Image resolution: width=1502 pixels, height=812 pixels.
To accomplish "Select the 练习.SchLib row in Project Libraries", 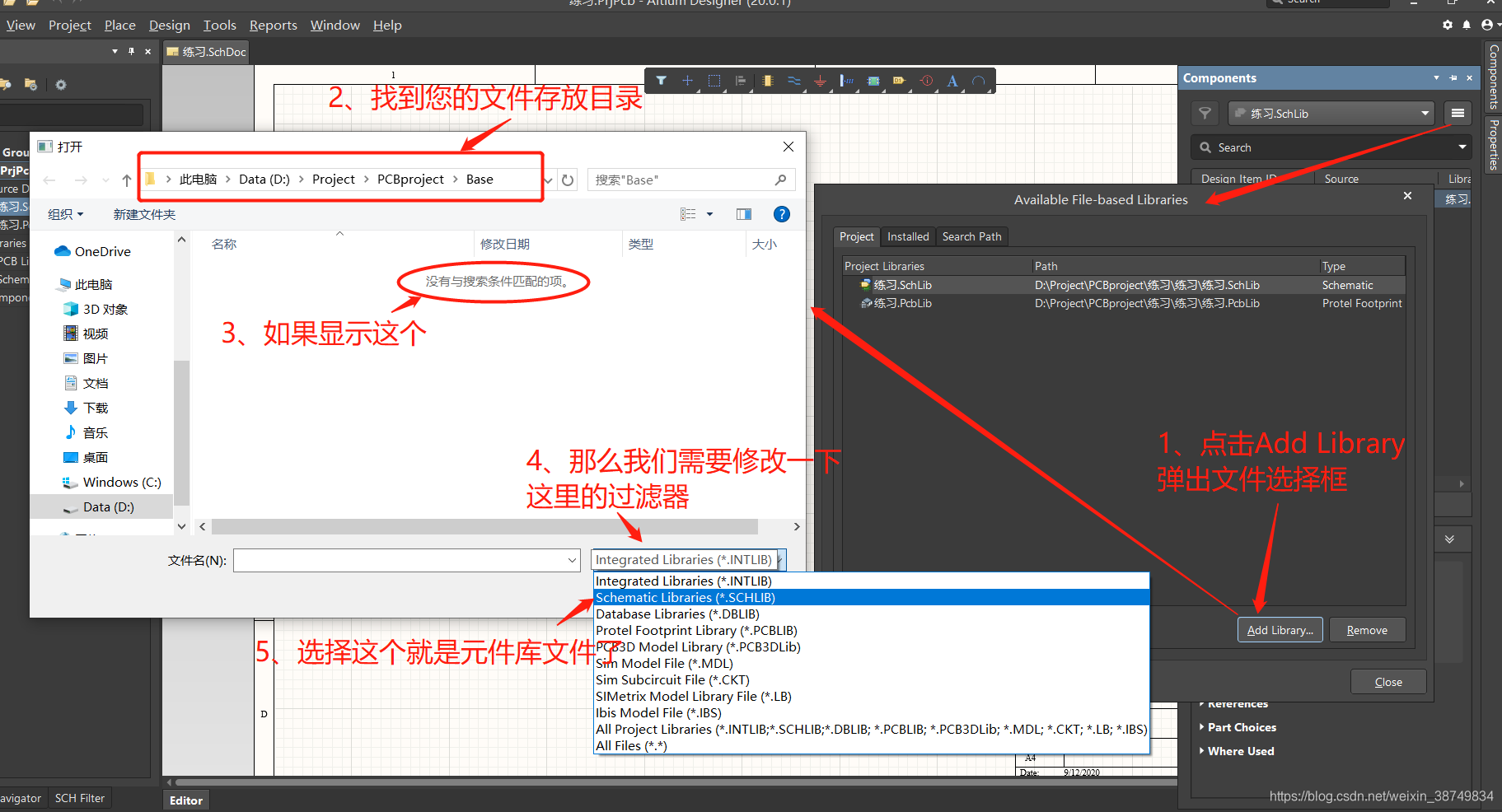I will click(x=1124, y=285).
